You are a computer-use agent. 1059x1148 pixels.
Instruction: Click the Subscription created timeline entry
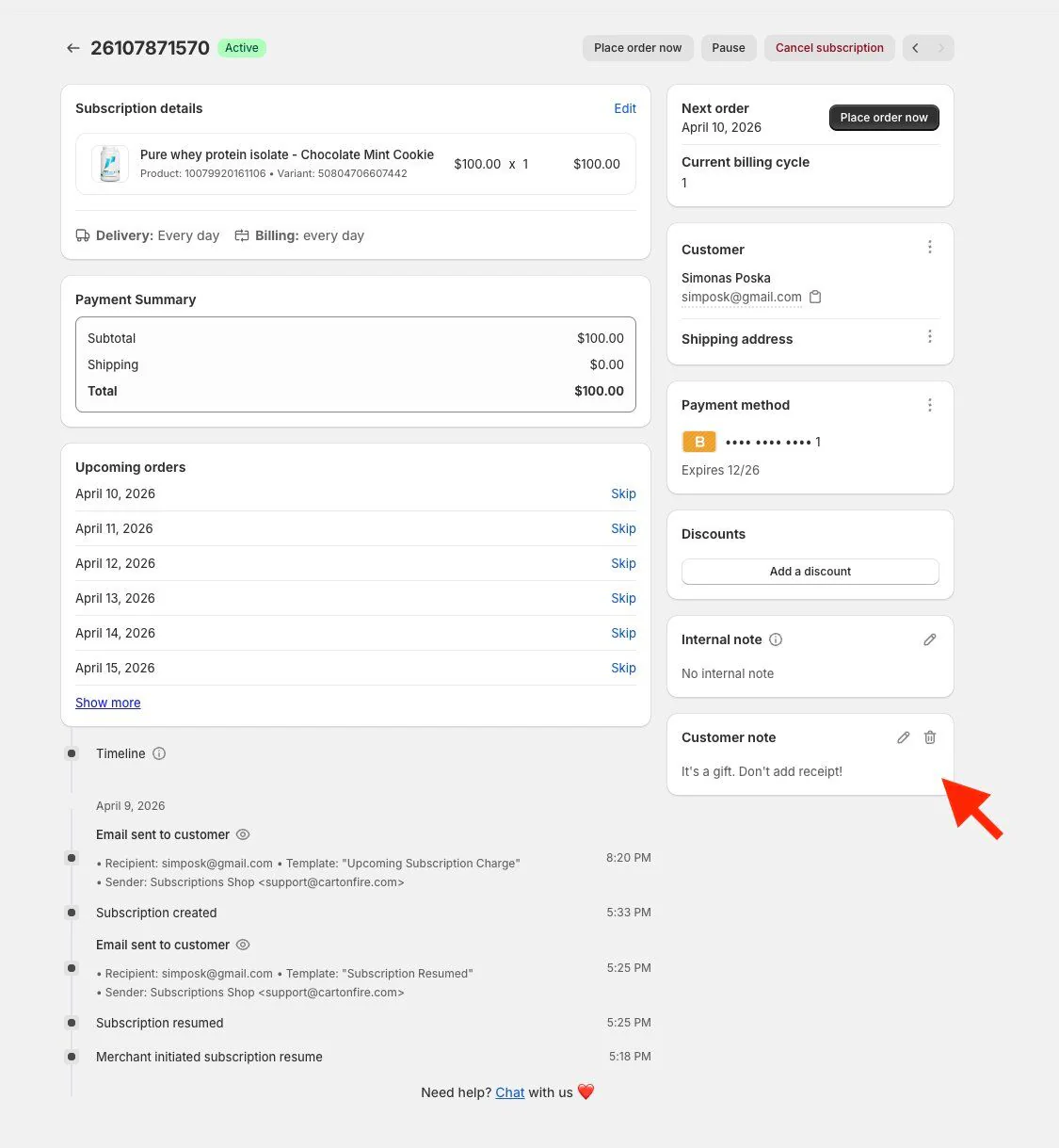point(156,913)
